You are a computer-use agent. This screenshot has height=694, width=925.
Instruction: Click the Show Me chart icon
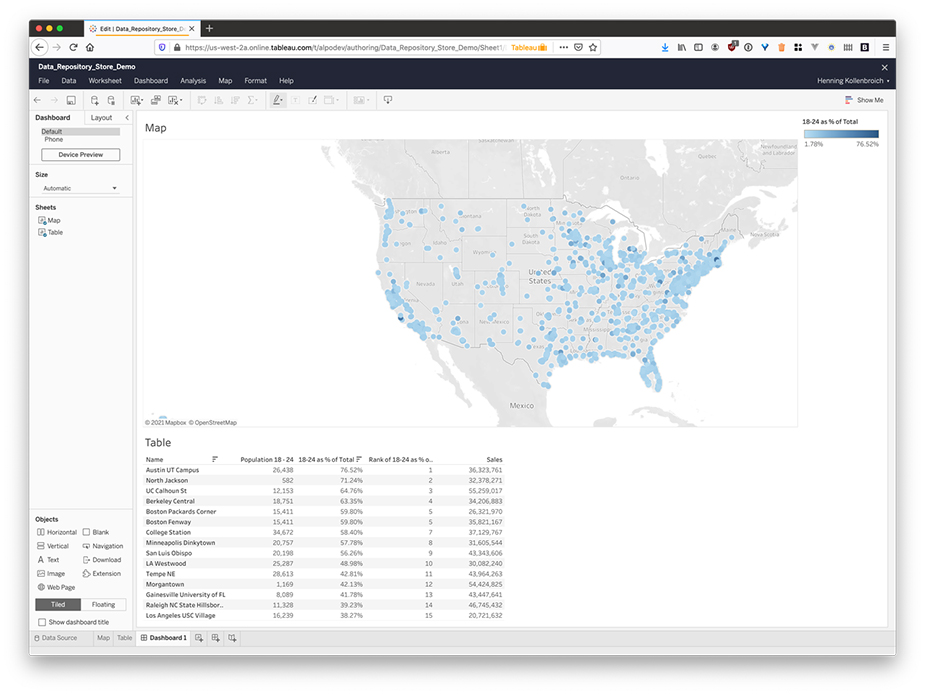pyautogui.click(x=849, y=100)
